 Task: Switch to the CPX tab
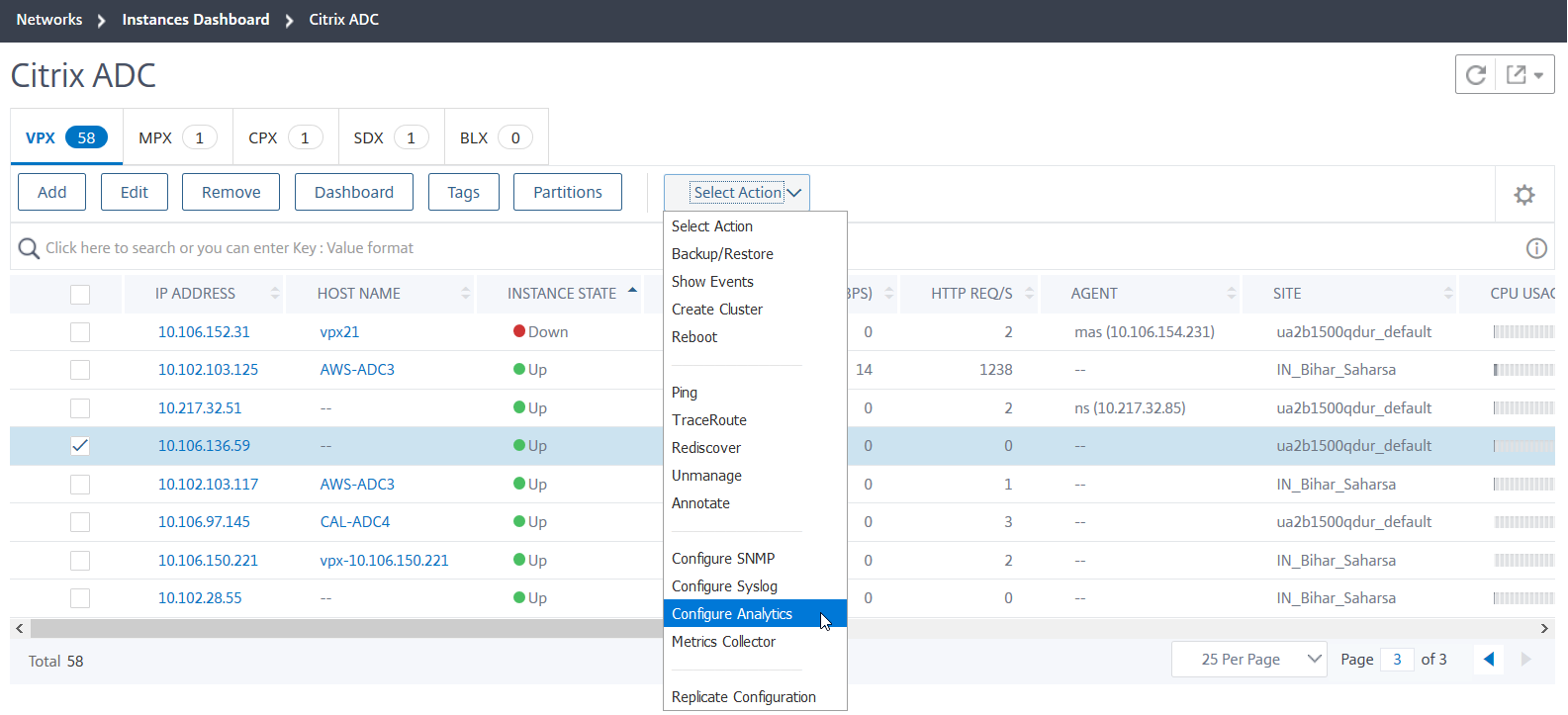point(286,137)
